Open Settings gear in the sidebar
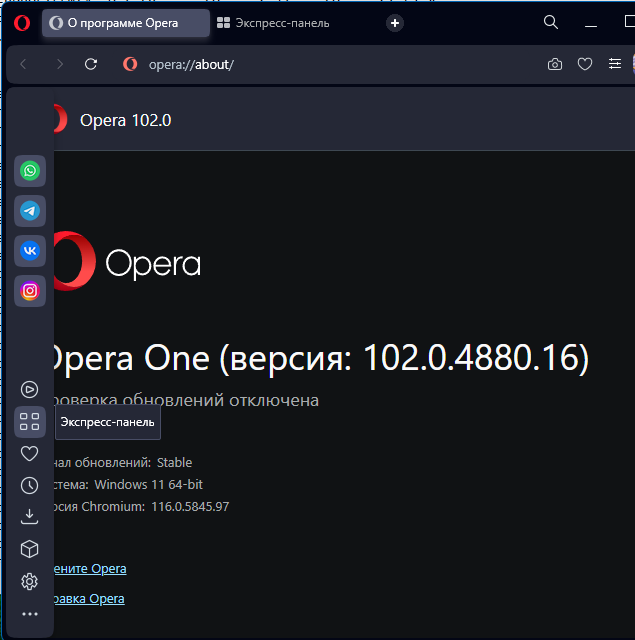The image size is (635, 640). [29, 581]
